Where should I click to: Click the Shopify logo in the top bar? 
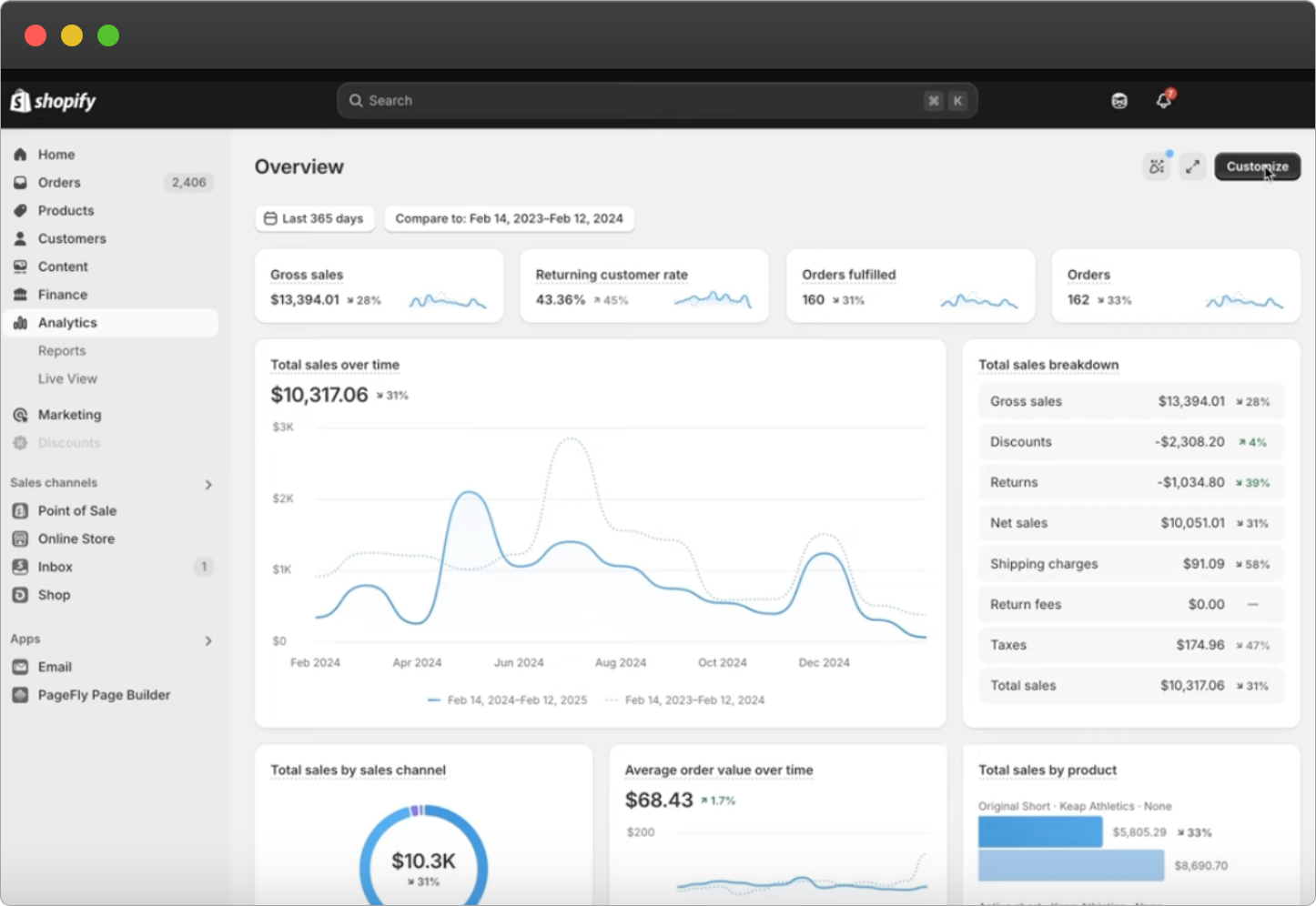pos(52,100)
